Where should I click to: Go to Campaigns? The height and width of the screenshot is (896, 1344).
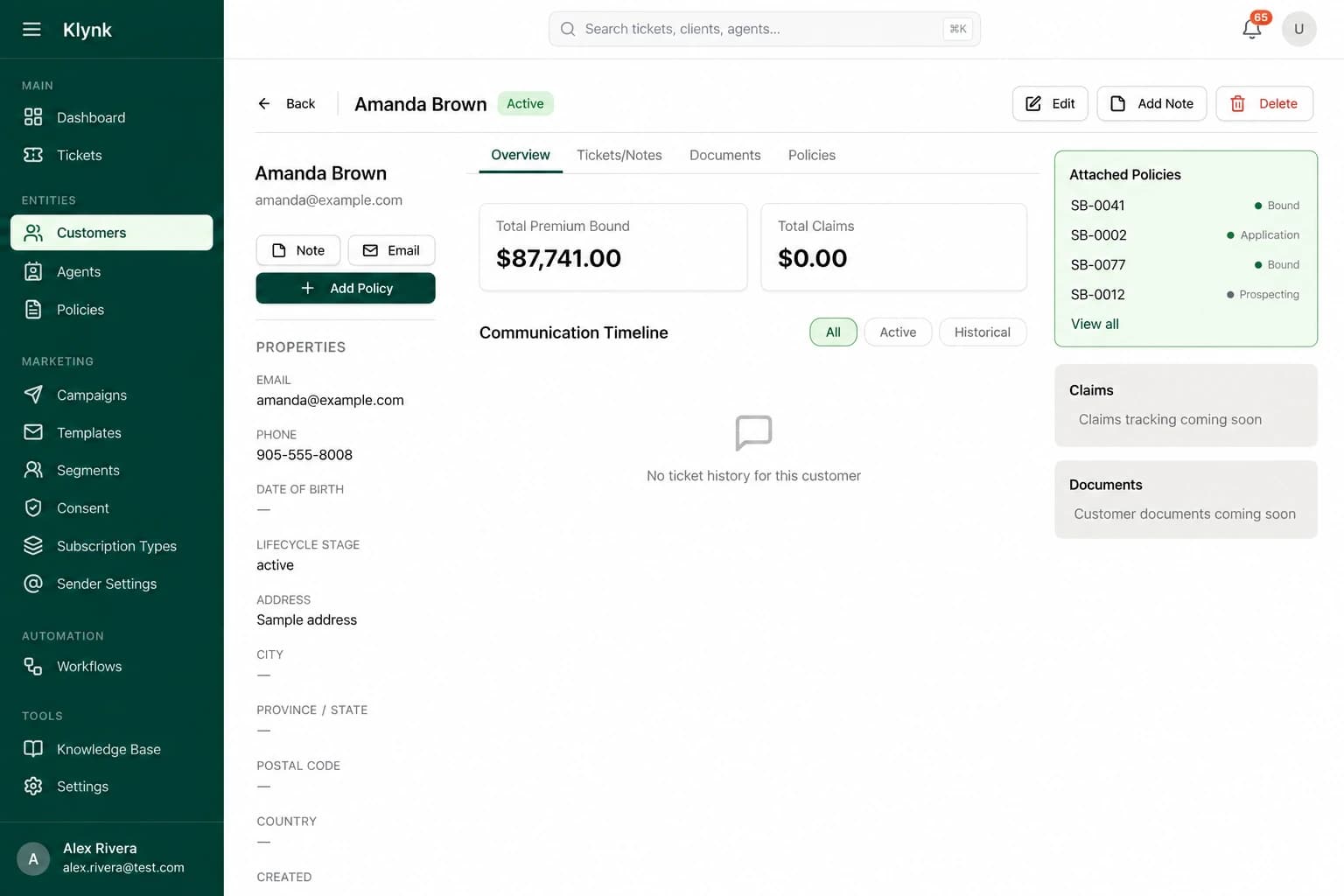pyautogui.click(x=112, y=395)
